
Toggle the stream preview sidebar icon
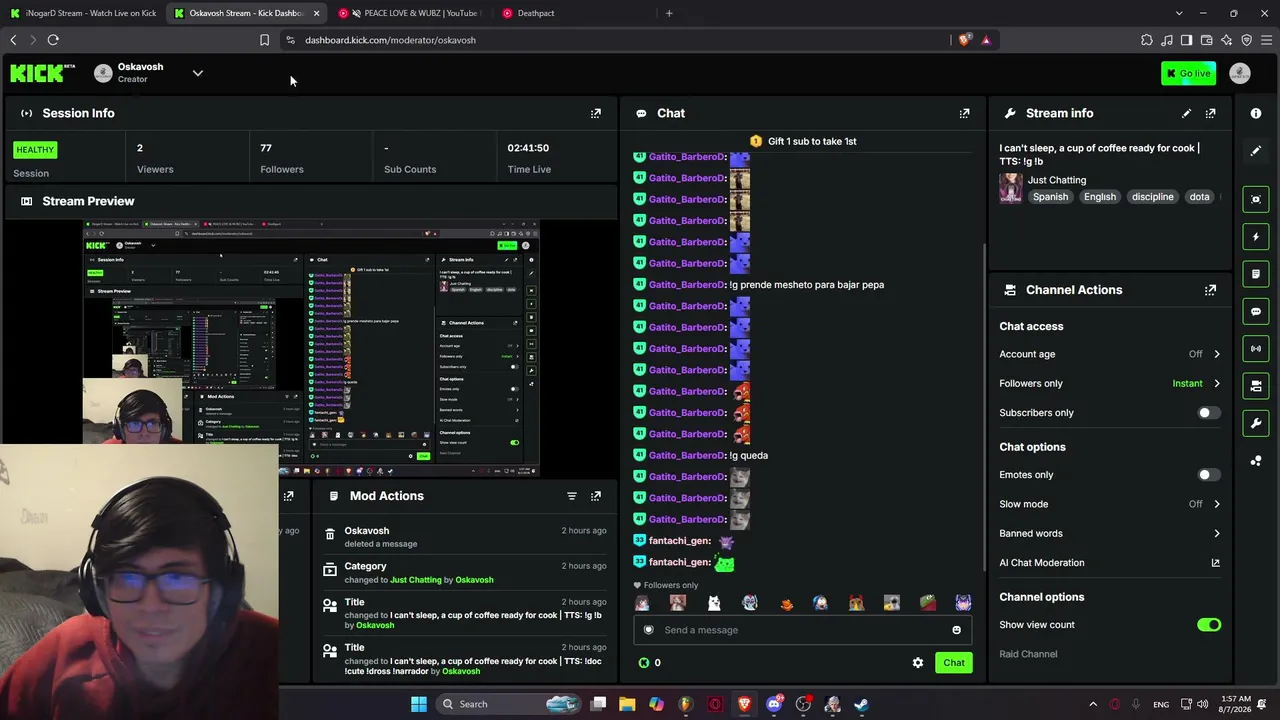[1256, 199]
